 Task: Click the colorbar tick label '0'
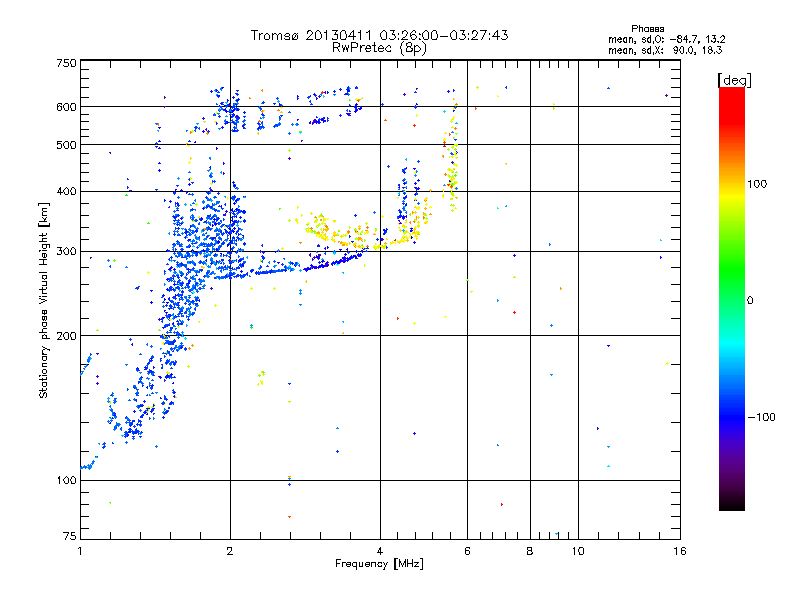pos(750,301)
